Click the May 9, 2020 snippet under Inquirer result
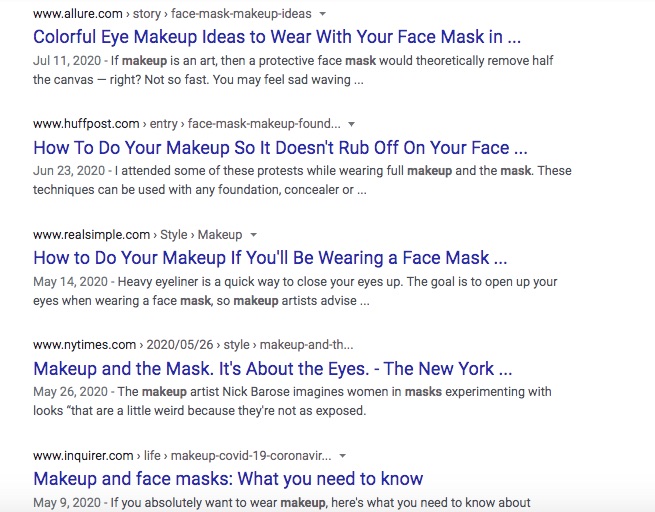 coord(280,502)
